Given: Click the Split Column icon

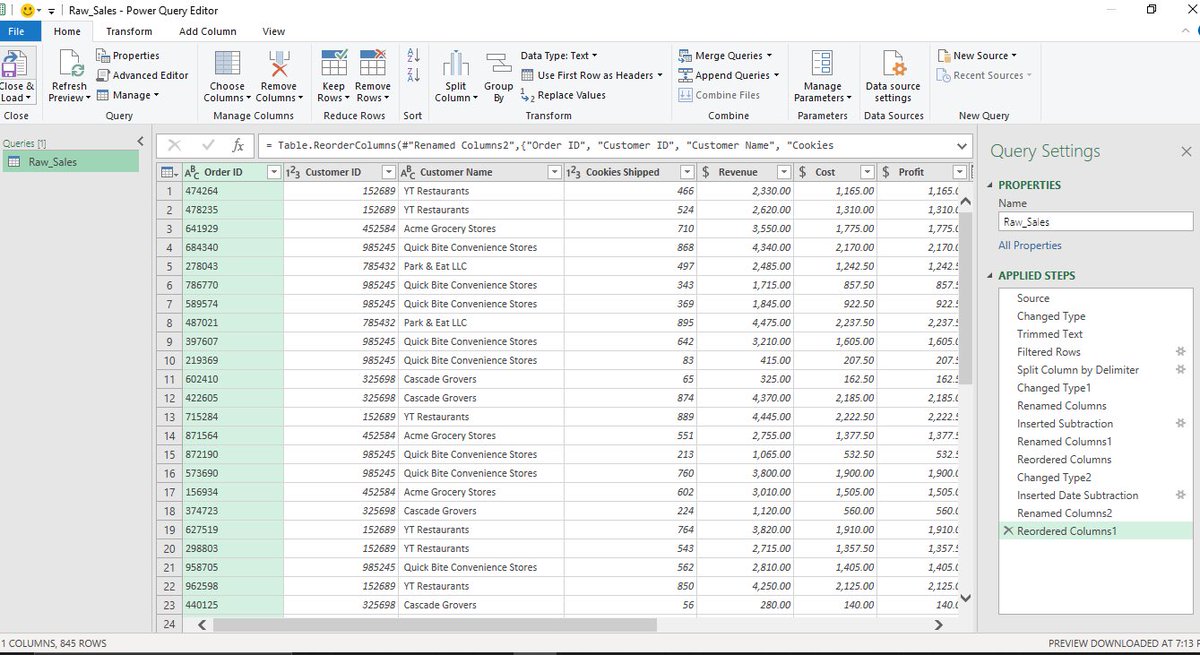Looking at the screenshot, I should coord(456,64).
